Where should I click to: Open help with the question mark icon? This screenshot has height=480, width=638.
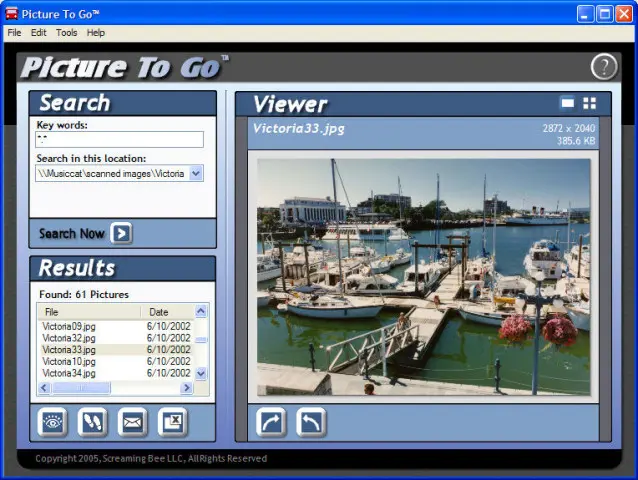click(x=604, y=67)
